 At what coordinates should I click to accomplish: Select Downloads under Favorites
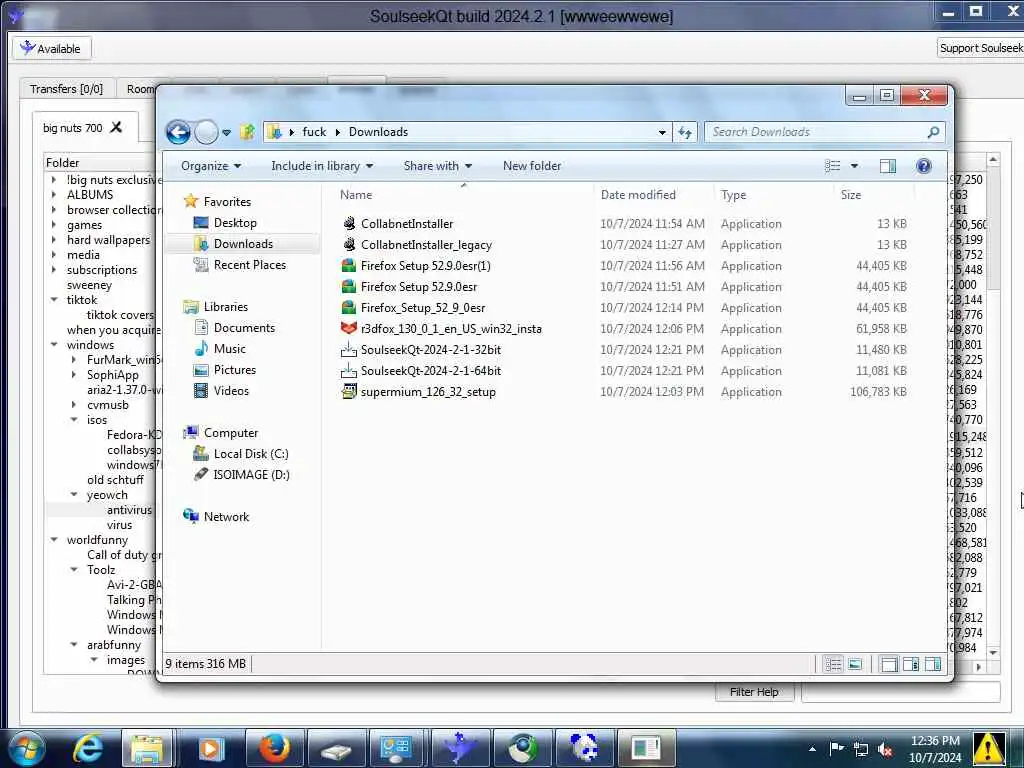(x=243, y=244)
